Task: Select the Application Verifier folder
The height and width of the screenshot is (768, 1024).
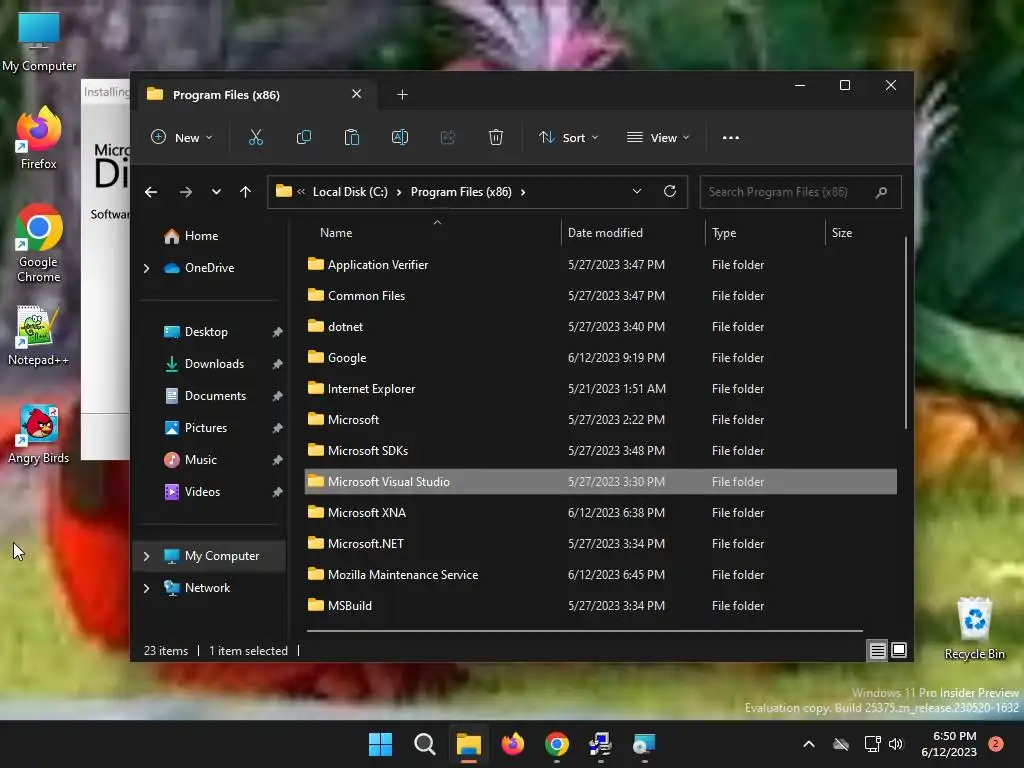Action: click(600, 264)
